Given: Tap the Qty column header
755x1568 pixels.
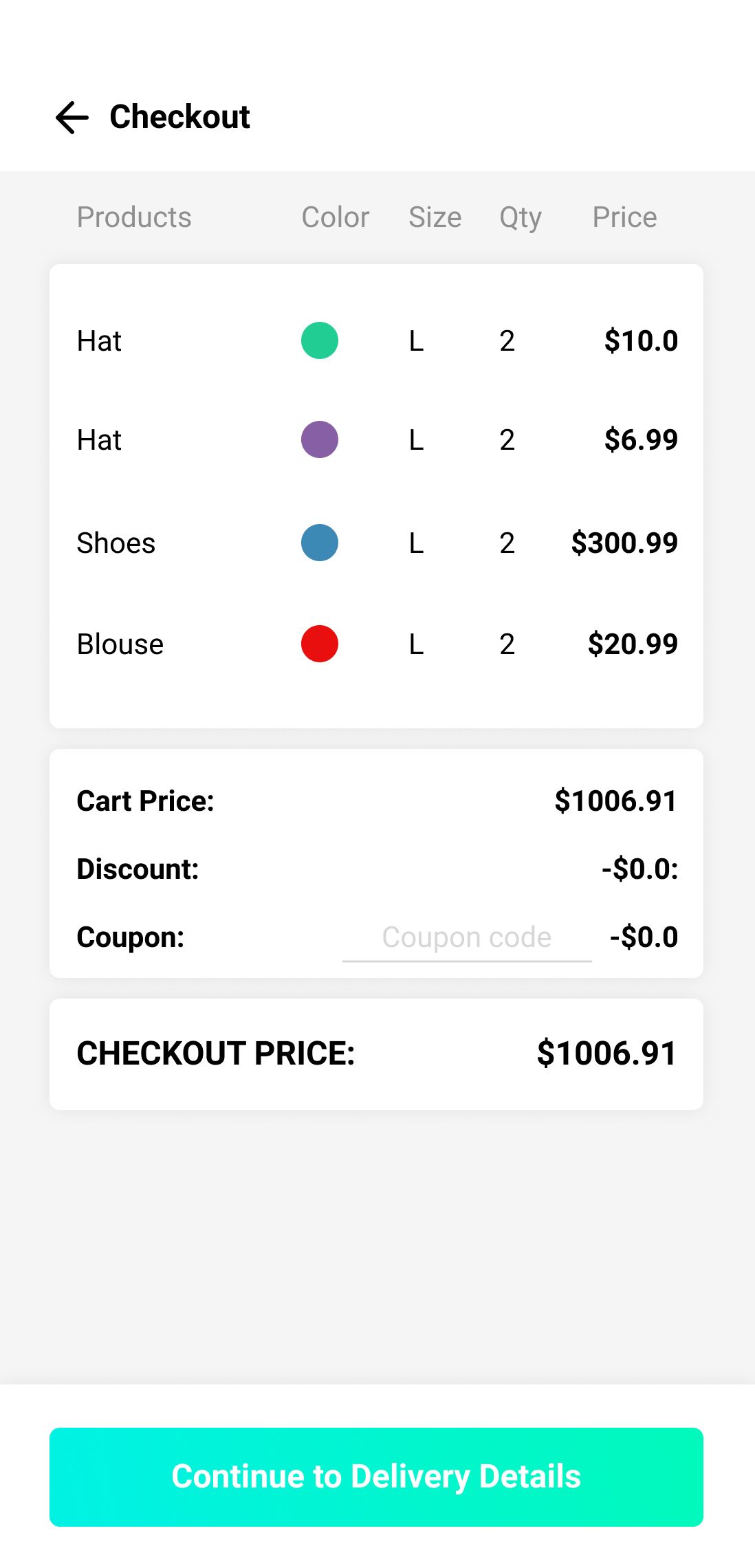Looking at the screenshot, I should click(521, 217).
